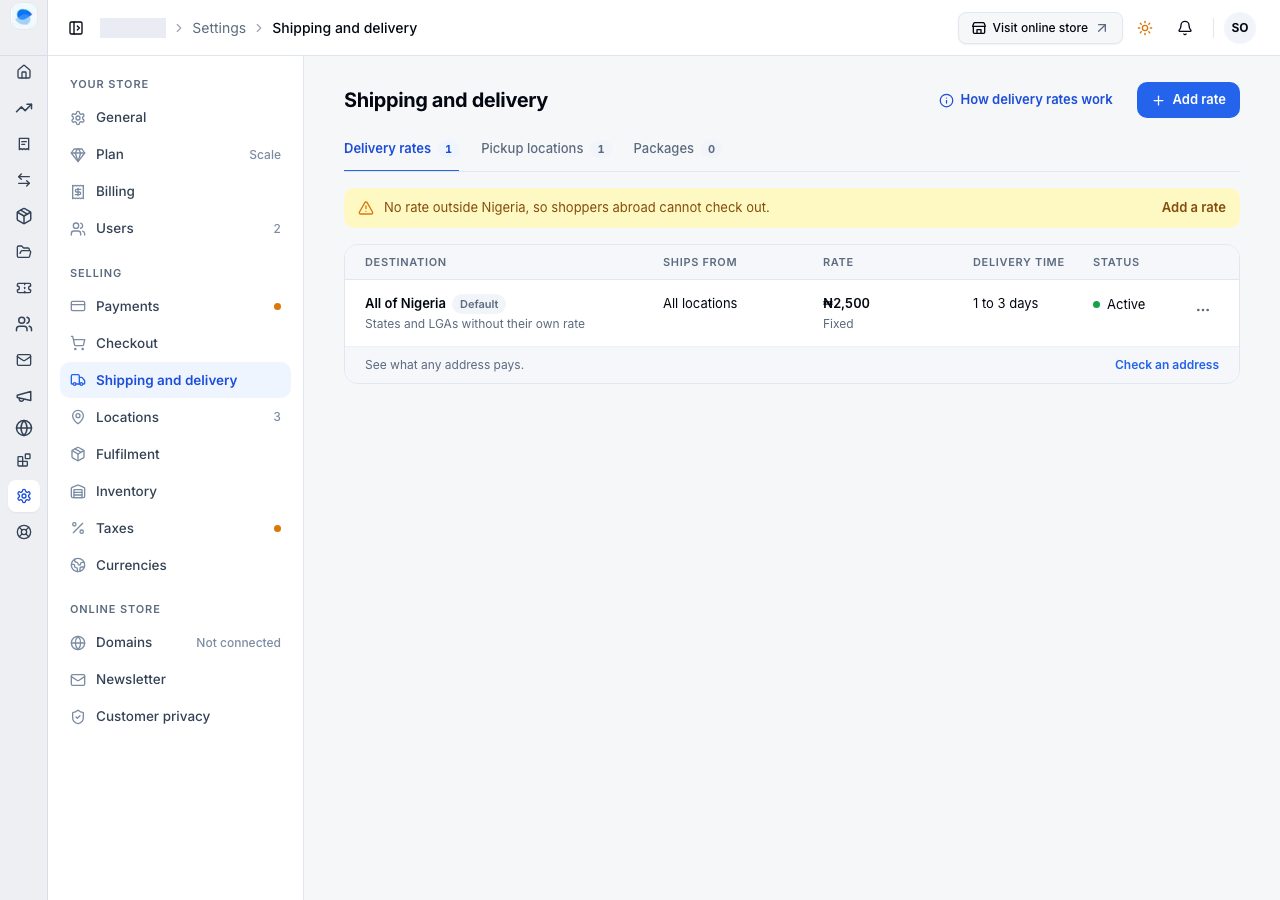The image size is (1280, 900).
Task: Open the home icon in the left rail
Action: [24, 72]
